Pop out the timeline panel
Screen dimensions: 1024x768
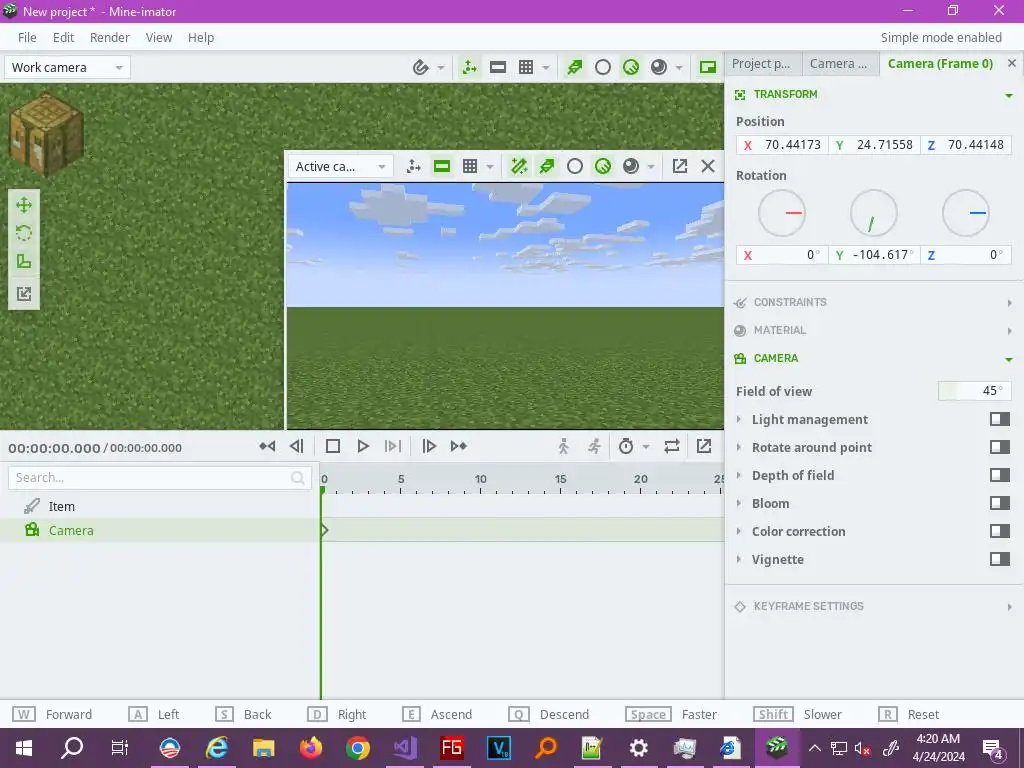[x=703, y=446]
